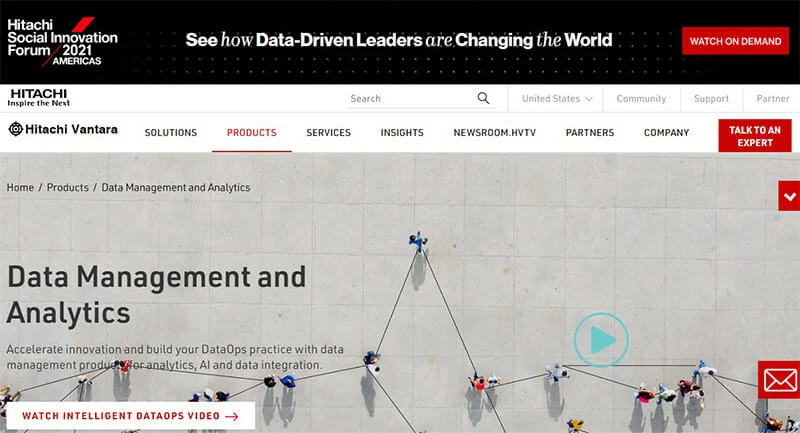Expand the red chevron side tab
This screenshot has height=433, width=800.
coord(789,196)
